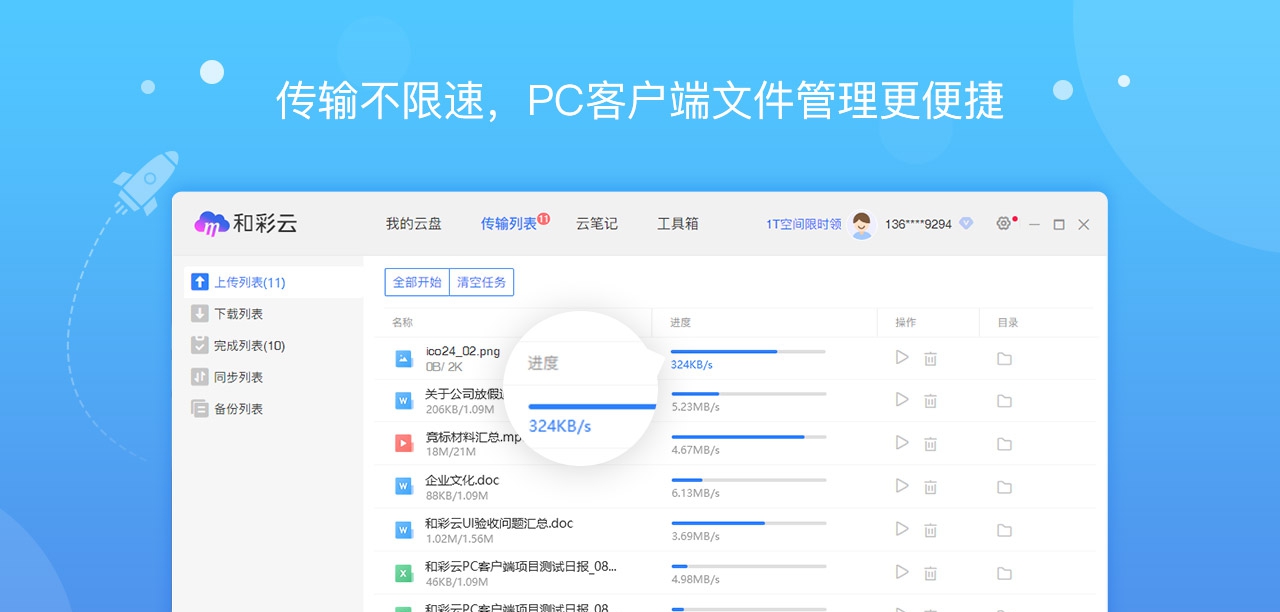This screenshot has width=1280, height=612.
Task: Click the Word icon beside 和彩云UI验收问题汇总.doc
Action: 404,530
